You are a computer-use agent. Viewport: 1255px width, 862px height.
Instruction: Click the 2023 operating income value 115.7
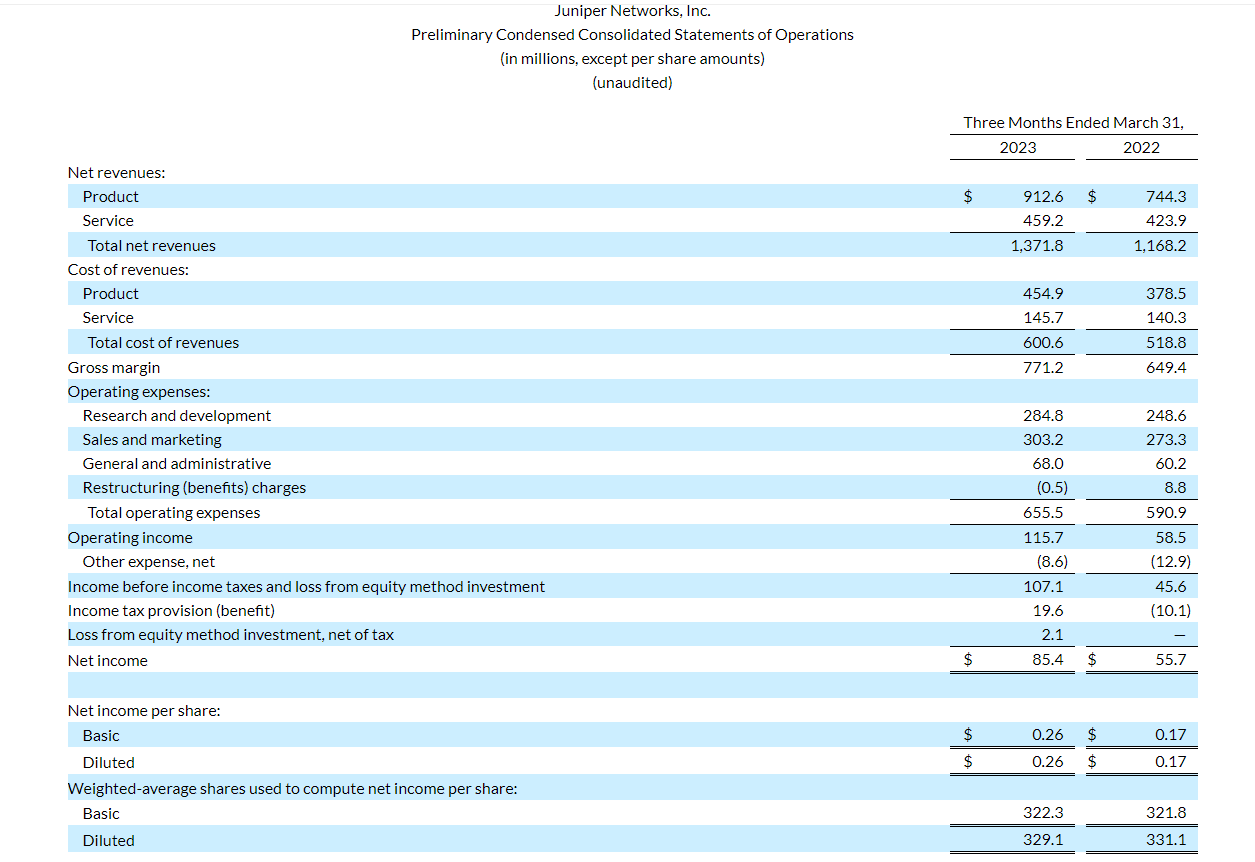pyautogui.click(x=1043, y=537)
